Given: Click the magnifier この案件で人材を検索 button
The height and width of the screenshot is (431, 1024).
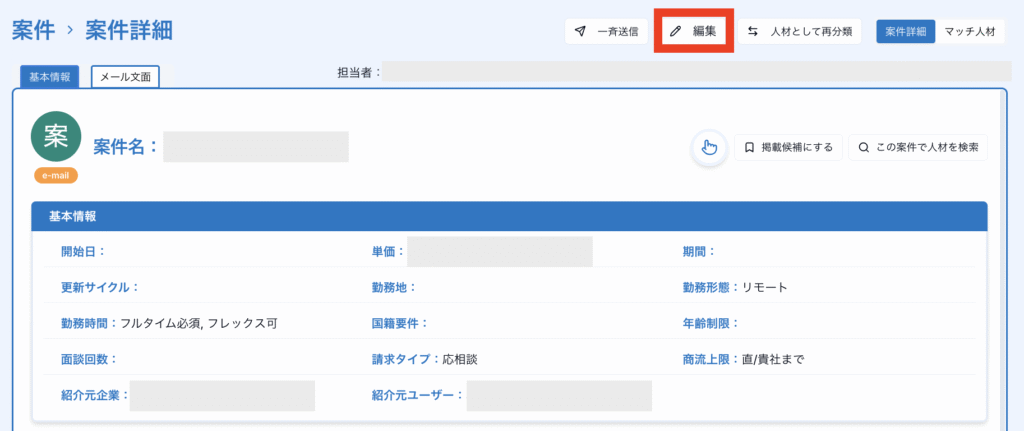Looking at the screenshot, I should pyautogui.click(x=918, y=148).
